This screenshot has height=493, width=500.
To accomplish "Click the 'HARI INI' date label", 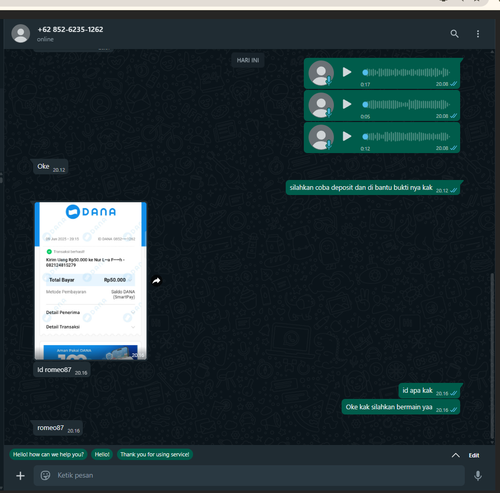I will [x=248, y=60].
